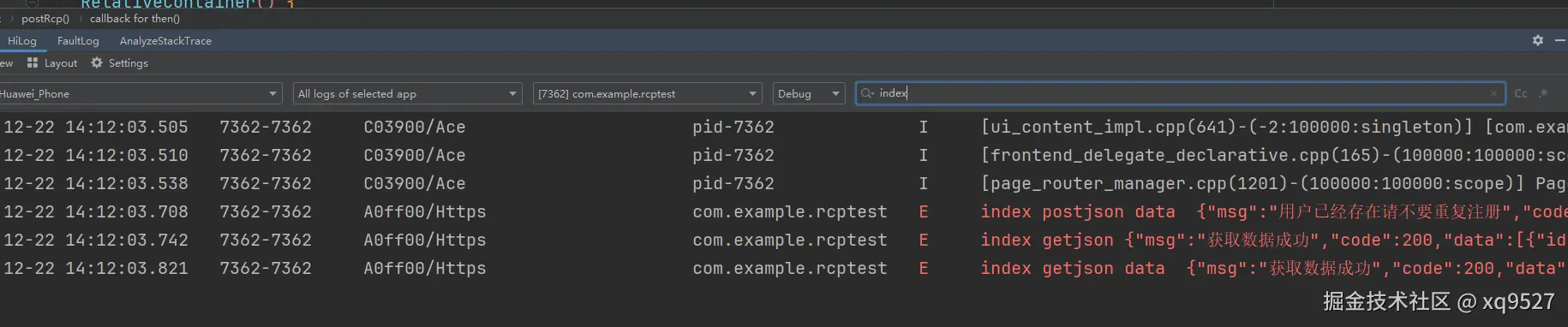Select the log row with timestamp 14:12:03.821
1568x327 pixels.
pyautogui.click(x=784, y=268)
